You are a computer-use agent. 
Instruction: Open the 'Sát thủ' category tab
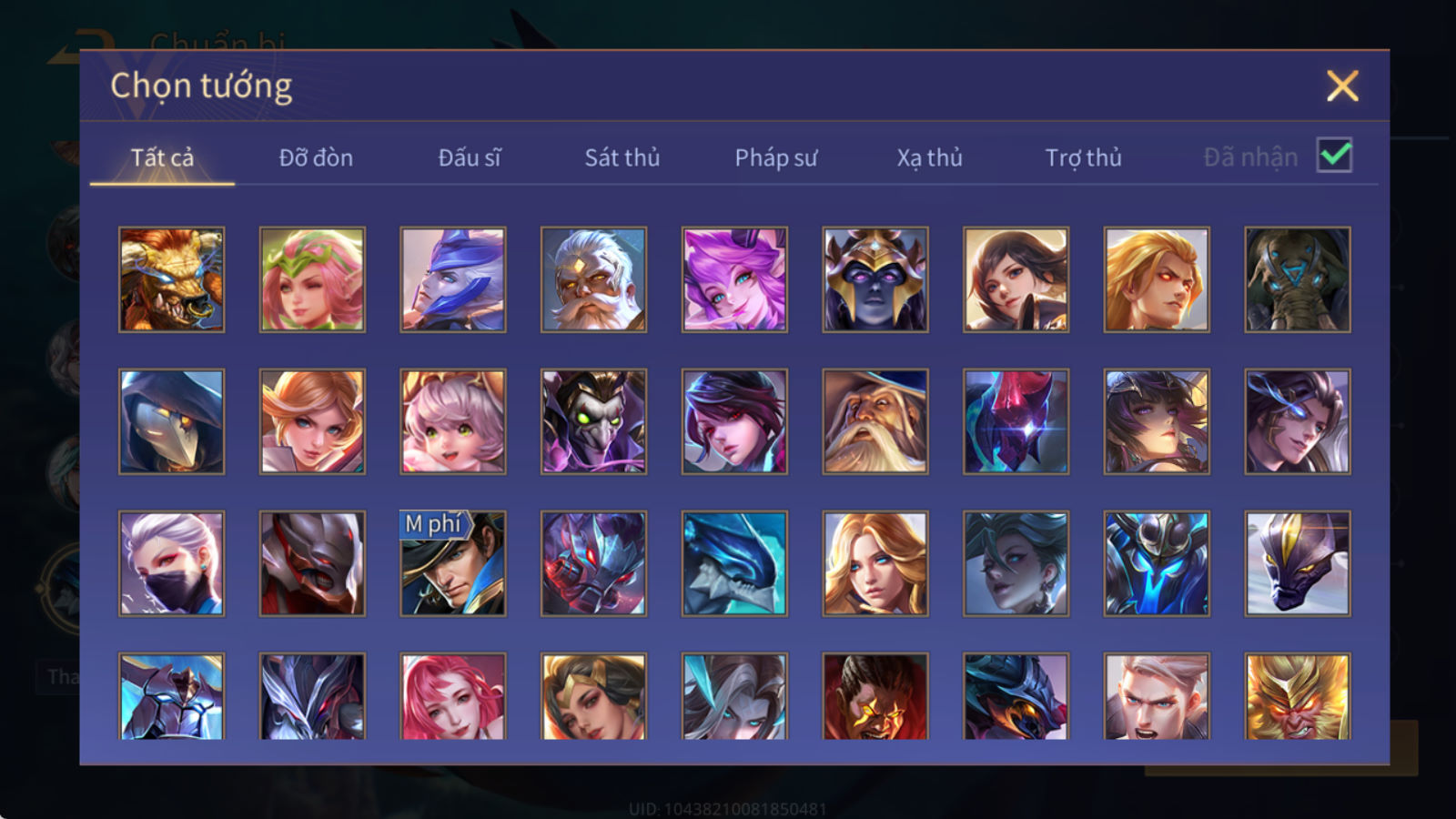click(622, 157)
